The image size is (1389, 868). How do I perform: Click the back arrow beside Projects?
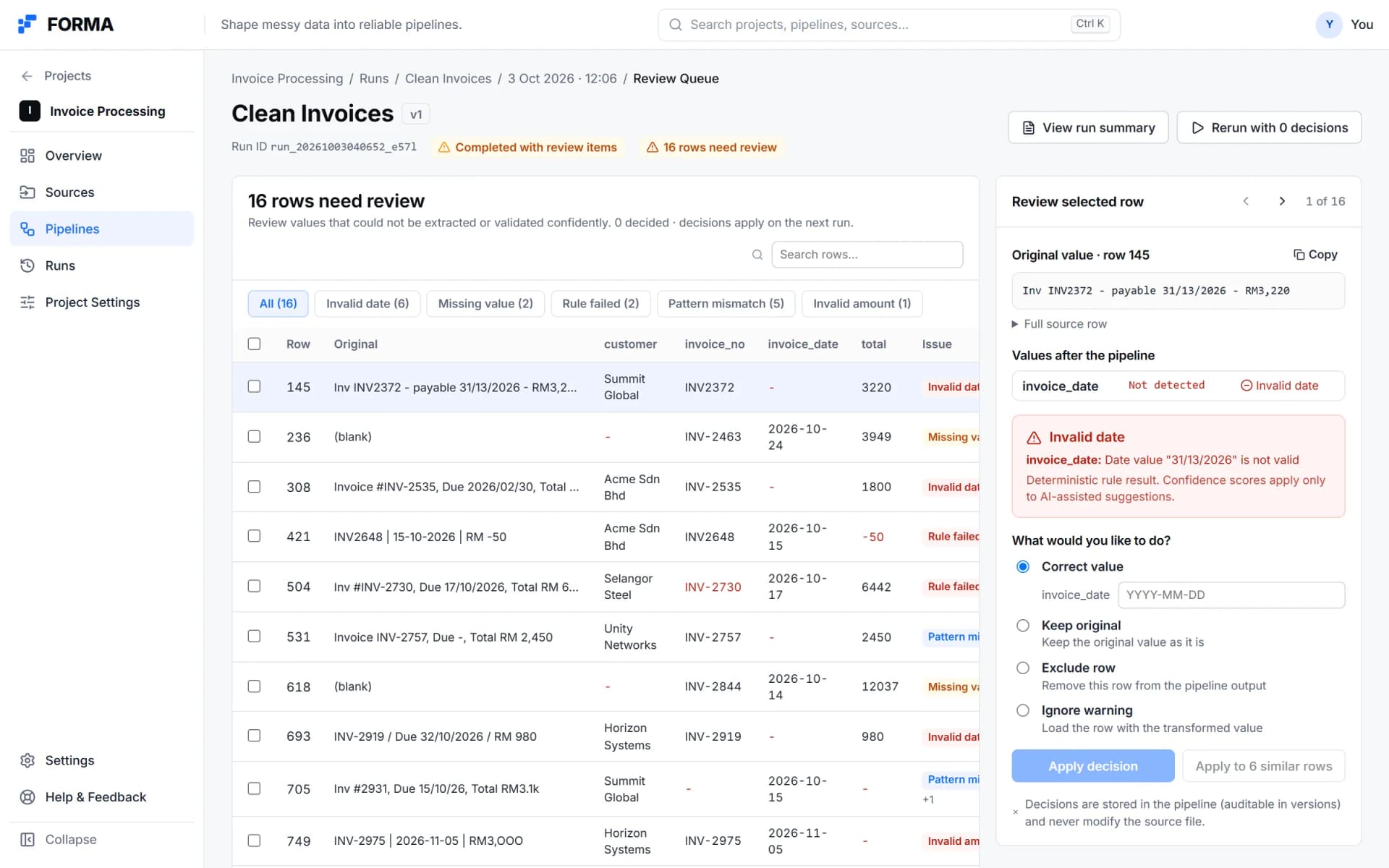(27, 76)
